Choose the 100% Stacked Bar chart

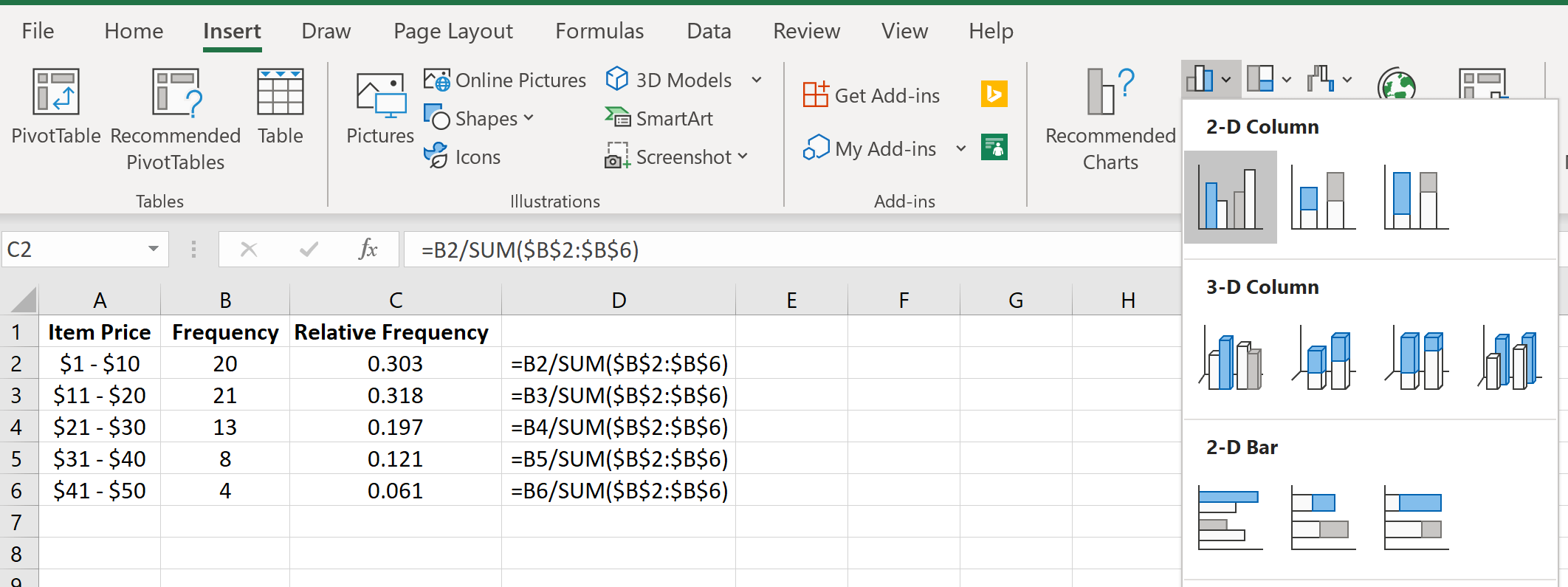1416,518
